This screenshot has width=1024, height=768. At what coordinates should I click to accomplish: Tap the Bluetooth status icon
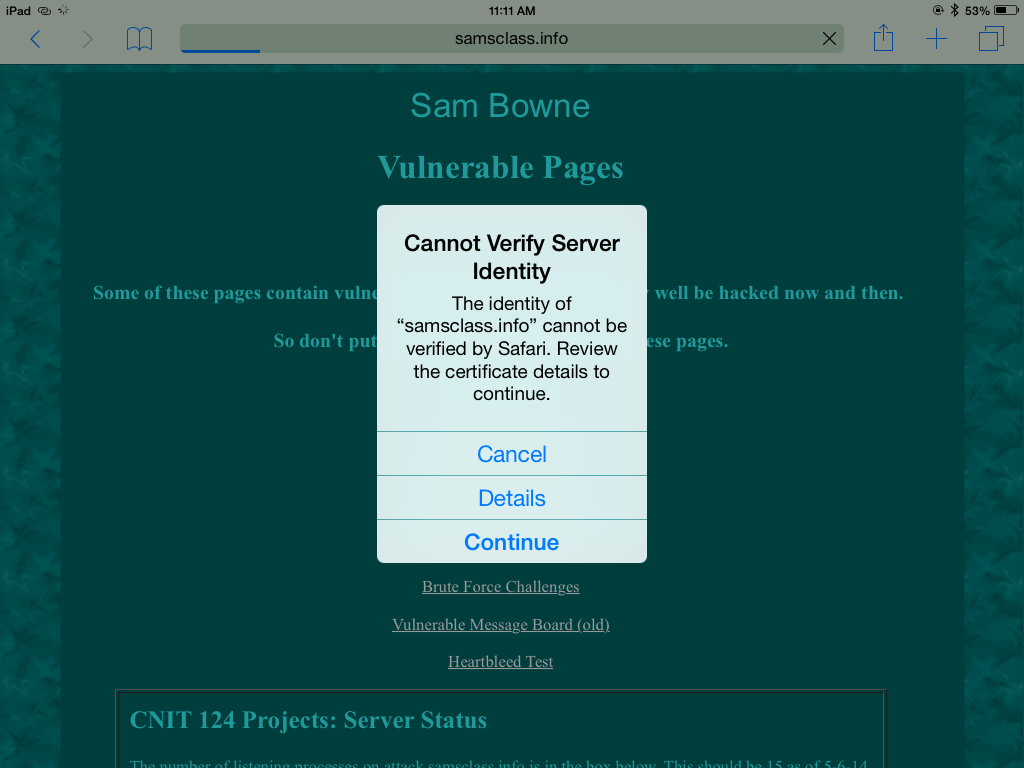coord(954,10)
